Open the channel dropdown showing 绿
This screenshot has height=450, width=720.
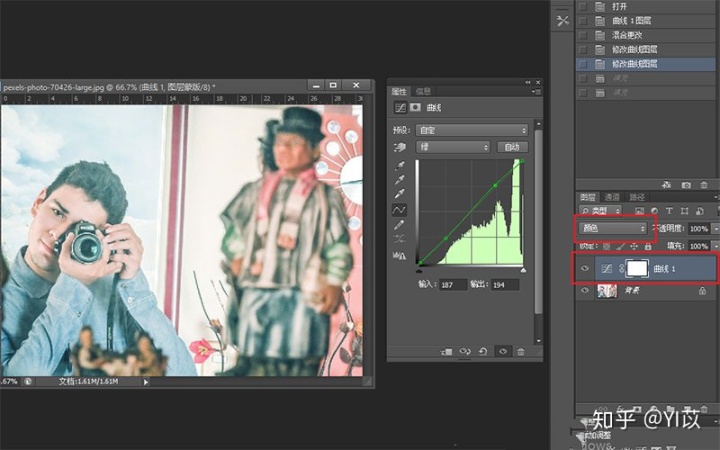click(x=453, y=147)
